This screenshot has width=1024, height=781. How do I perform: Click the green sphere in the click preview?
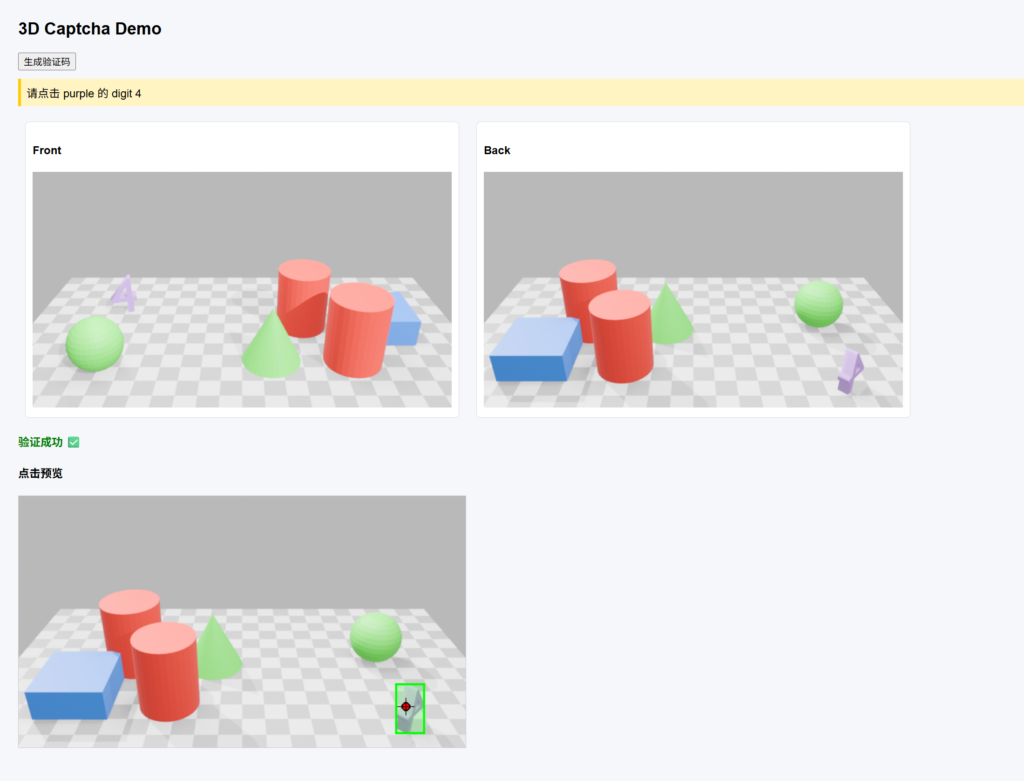point(375,637)
